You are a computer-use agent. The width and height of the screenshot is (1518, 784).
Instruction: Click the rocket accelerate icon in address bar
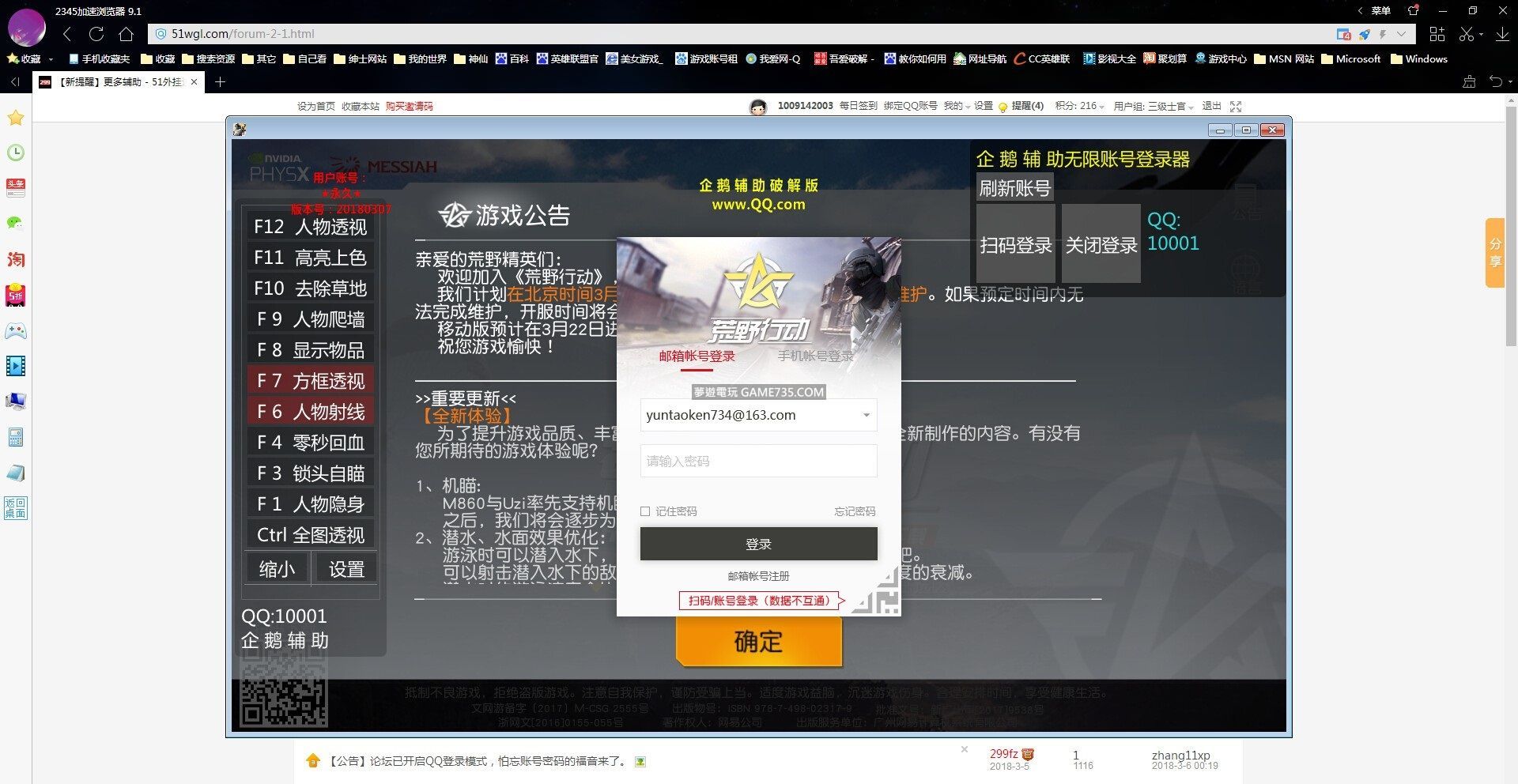[x=1364, y=34]
